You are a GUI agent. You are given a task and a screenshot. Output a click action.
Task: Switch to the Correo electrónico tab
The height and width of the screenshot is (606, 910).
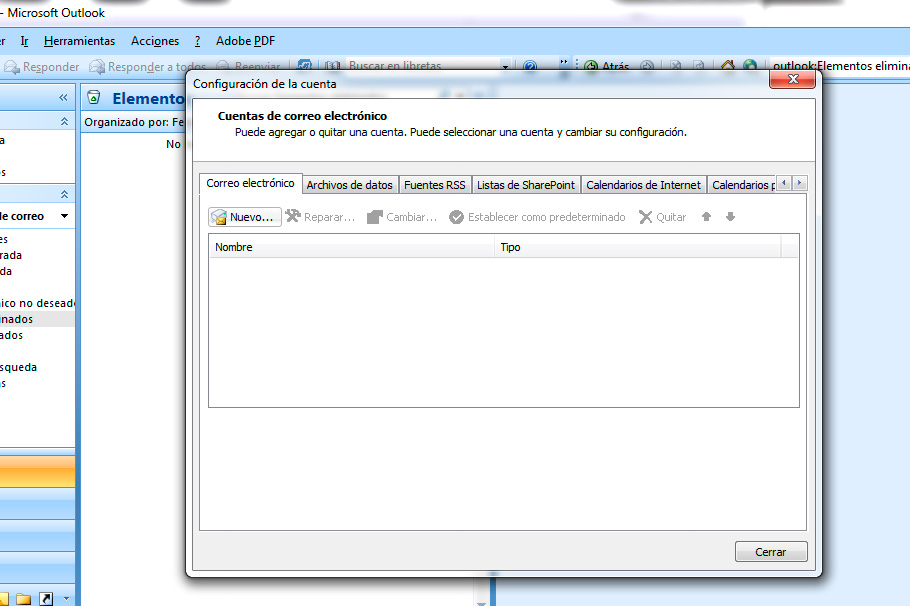[x=250, y=183]
